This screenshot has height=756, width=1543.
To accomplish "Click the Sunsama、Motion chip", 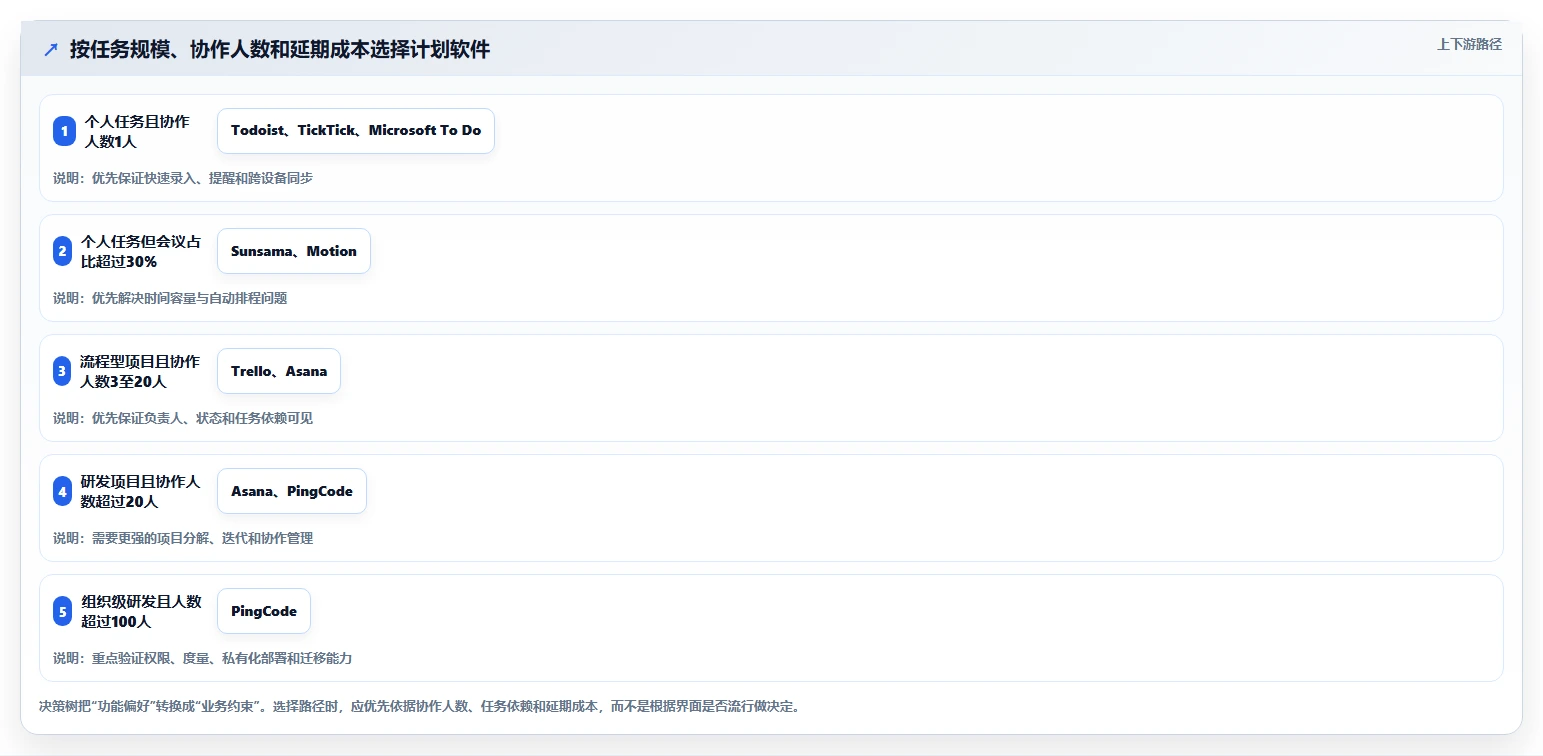I will point(294,251).
